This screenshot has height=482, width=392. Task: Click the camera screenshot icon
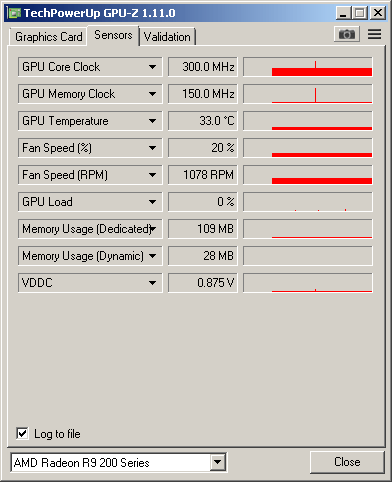click(x=347, y=34)
